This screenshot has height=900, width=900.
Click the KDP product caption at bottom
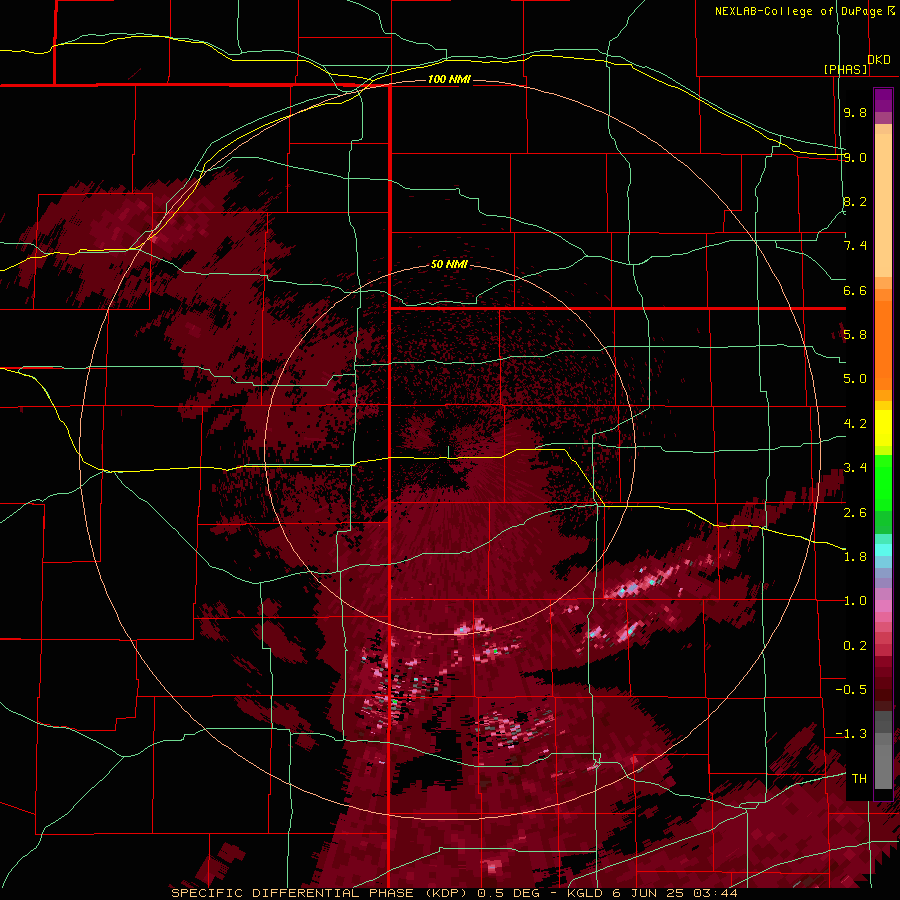click(x=454, y=893)
